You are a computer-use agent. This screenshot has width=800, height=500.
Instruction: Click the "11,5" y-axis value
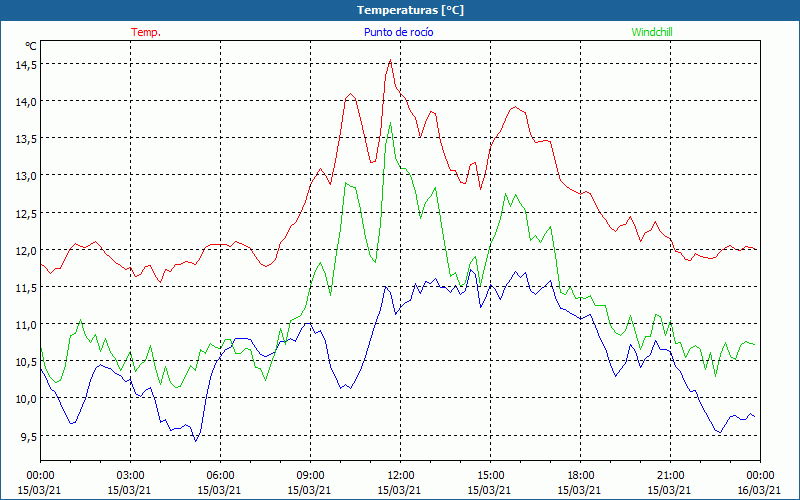(x=28, y=288)
